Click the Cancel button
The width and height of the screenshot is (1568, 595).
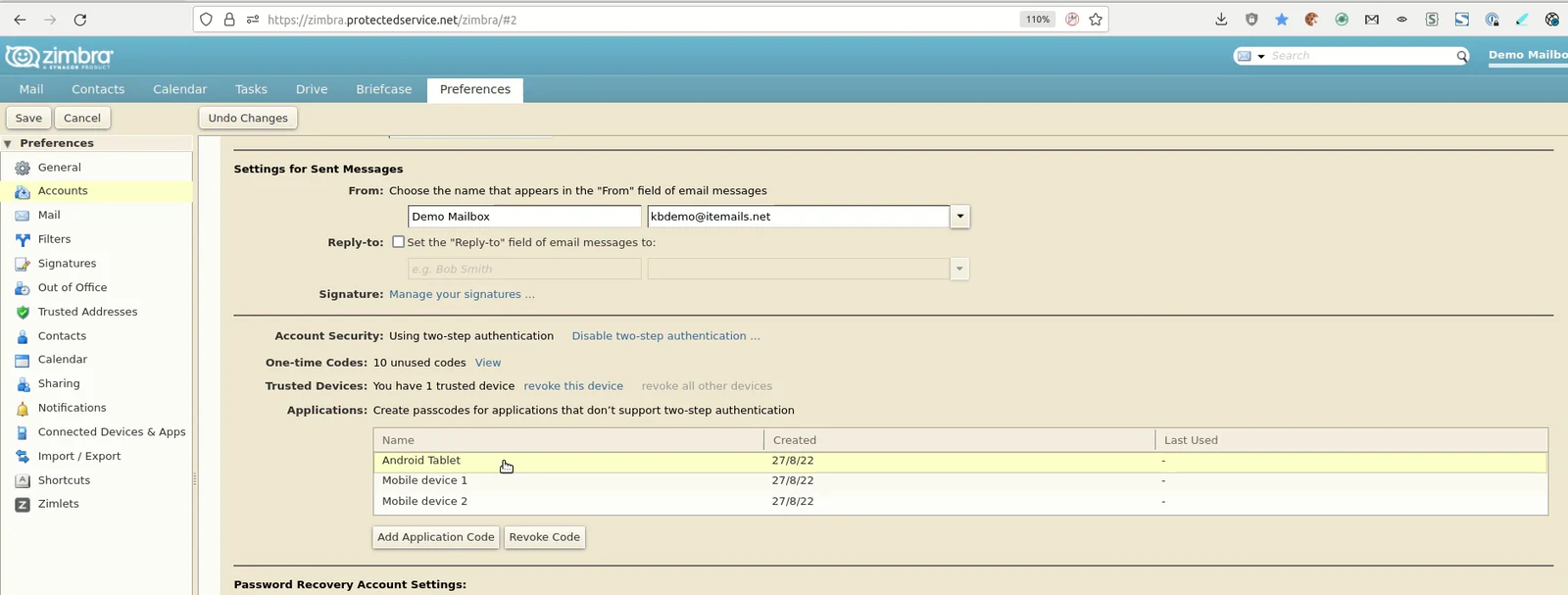82,118
